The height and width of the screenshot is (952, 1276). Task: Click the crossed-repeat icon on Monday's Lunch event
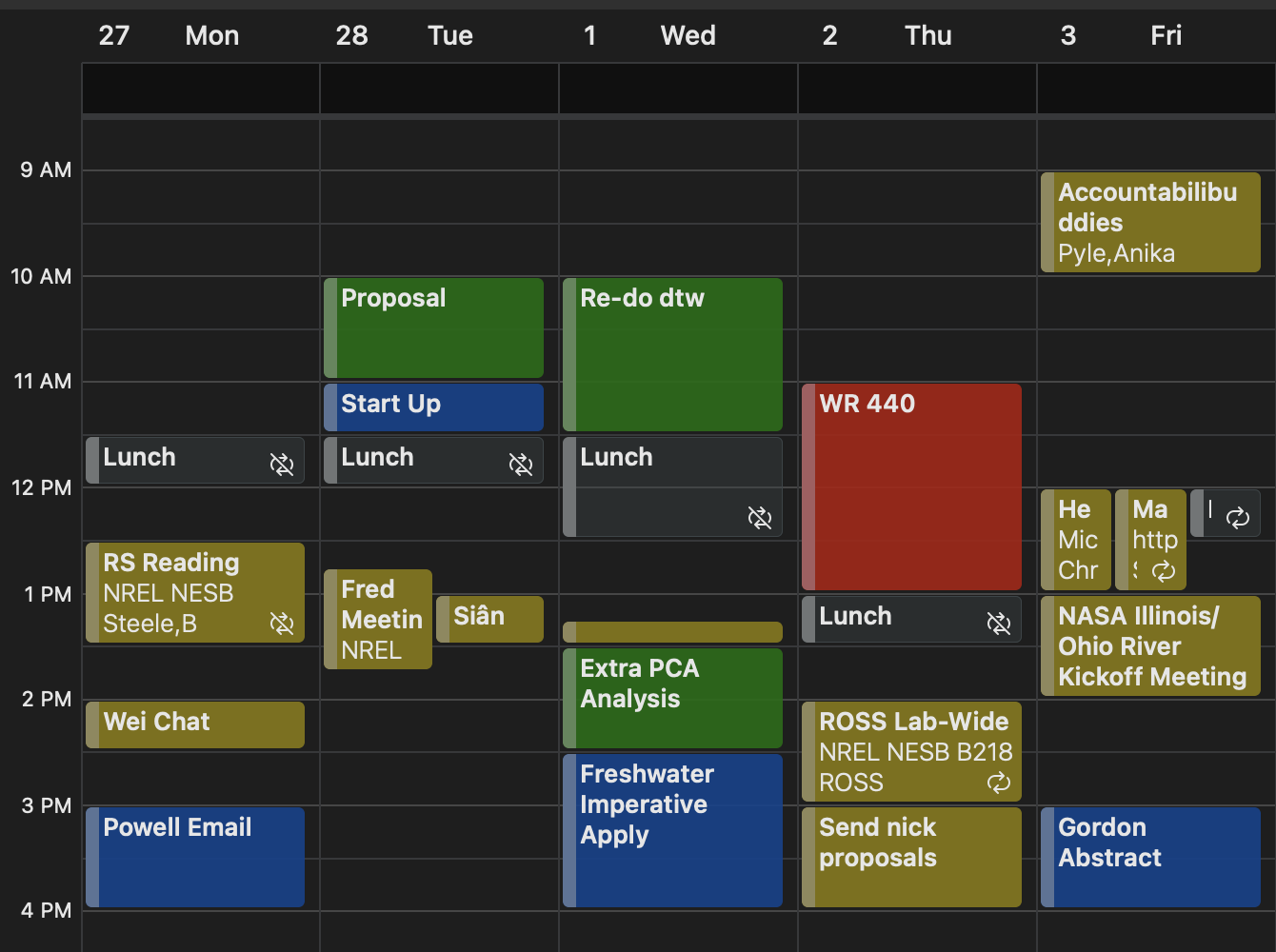pyautogui.click(x=282, y=465)
